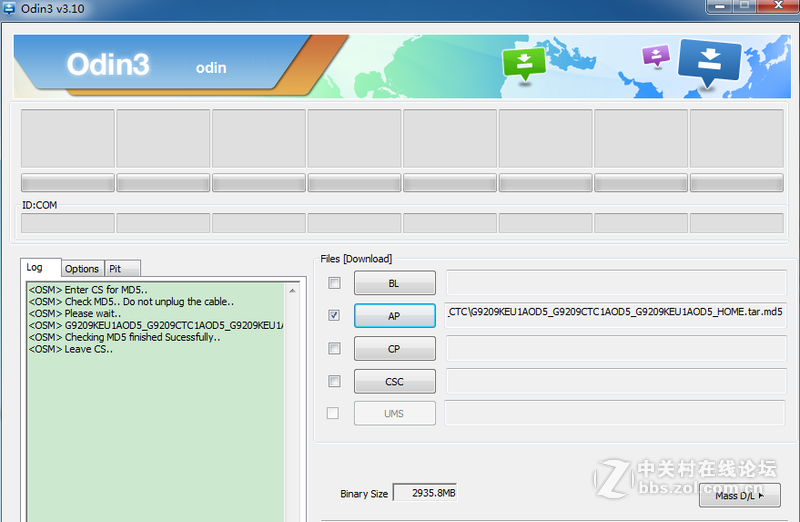Image resolution: width=800 pixels, height=522 pixels.
Task: Click the Binary Size value 2935.8MB
Action: tap(425, 493)
